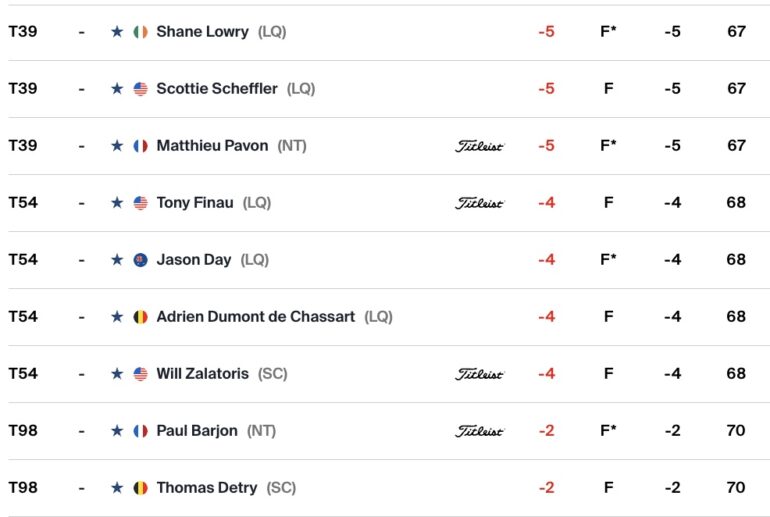Click the red -4 total for Adrien Dumont de Chassart
This screenshot has width=770, height=517.
click(547, 317)
